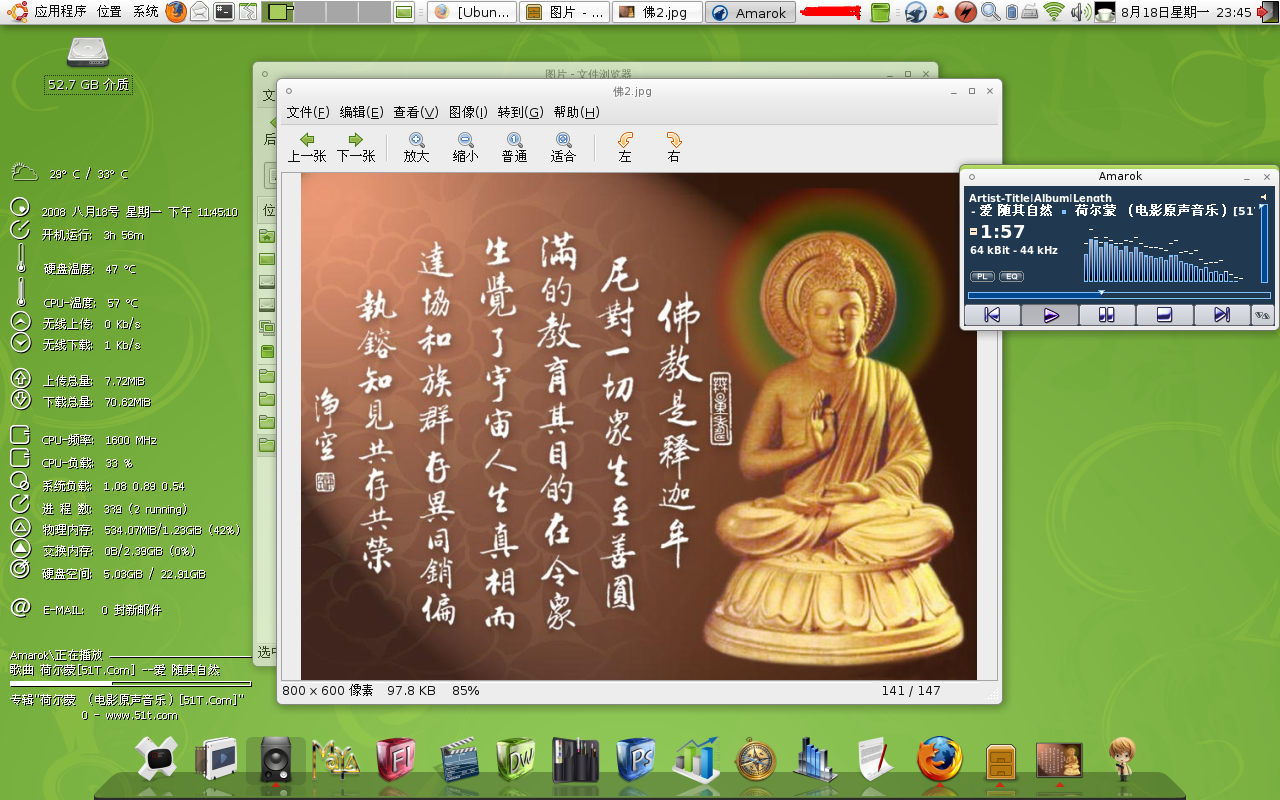
Task: Open the 系统 panel menu
Action: [x=145, y=12]
